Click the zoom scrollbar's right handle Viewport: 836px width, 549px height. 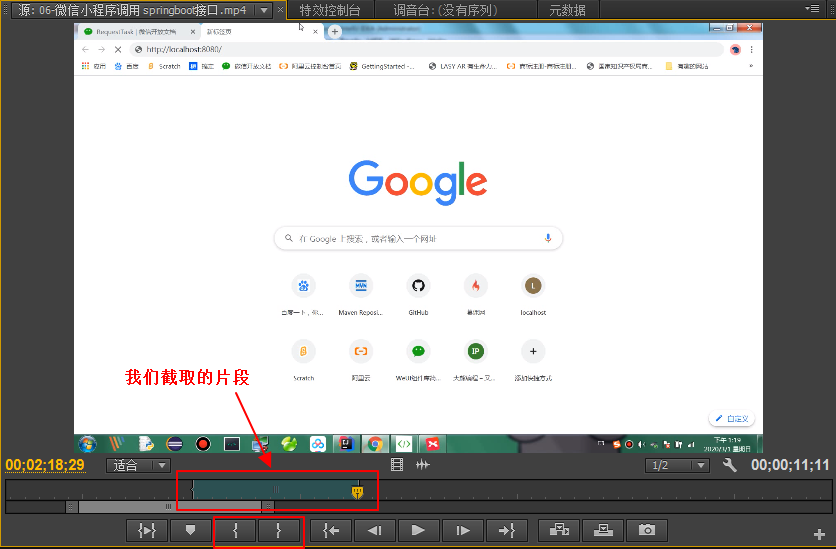[268, 506]
